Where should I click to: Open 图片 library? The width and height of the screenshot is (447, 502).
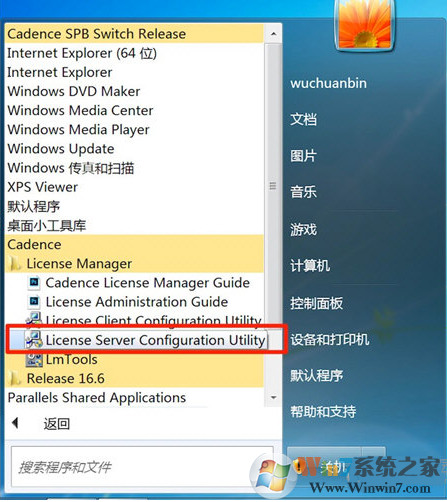pyautogui.click(x=303, y=156)
